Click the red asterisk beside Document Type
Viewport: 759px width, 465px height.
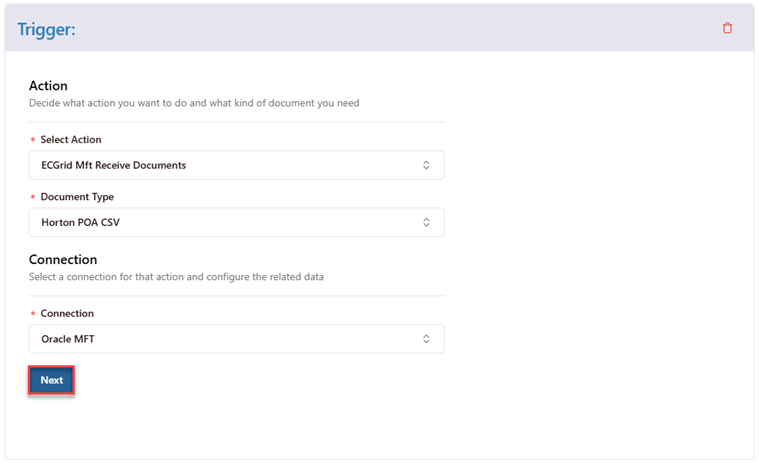click(33, 197)
